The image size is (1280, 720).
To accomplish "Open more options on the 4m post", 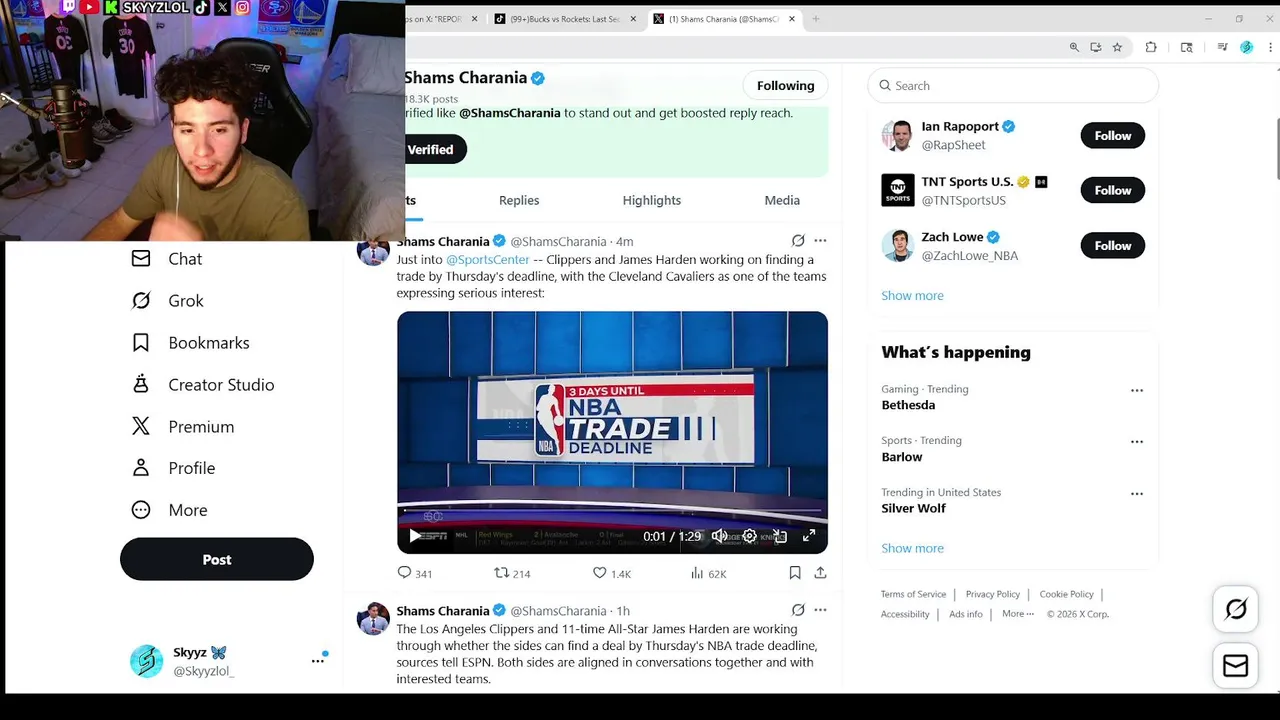I will coord(820,241).
